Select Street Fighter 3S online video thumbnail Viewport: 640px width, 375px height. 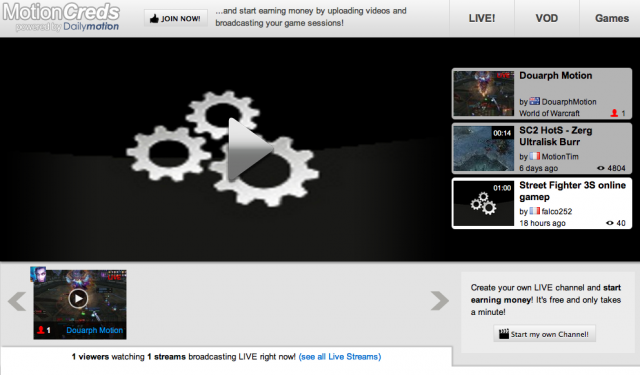click(x=484, y=203)
